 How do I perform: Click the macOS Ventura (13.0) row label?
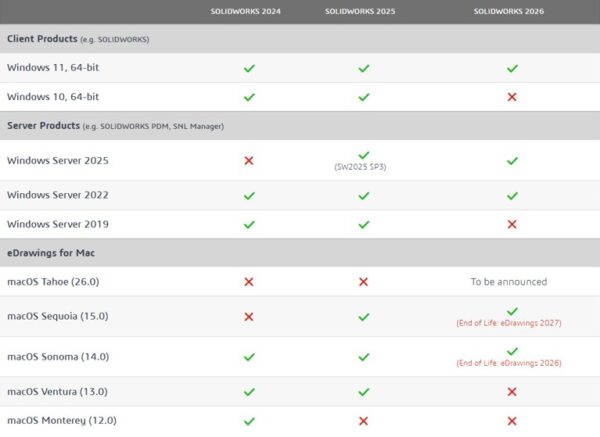pos(57,391)
